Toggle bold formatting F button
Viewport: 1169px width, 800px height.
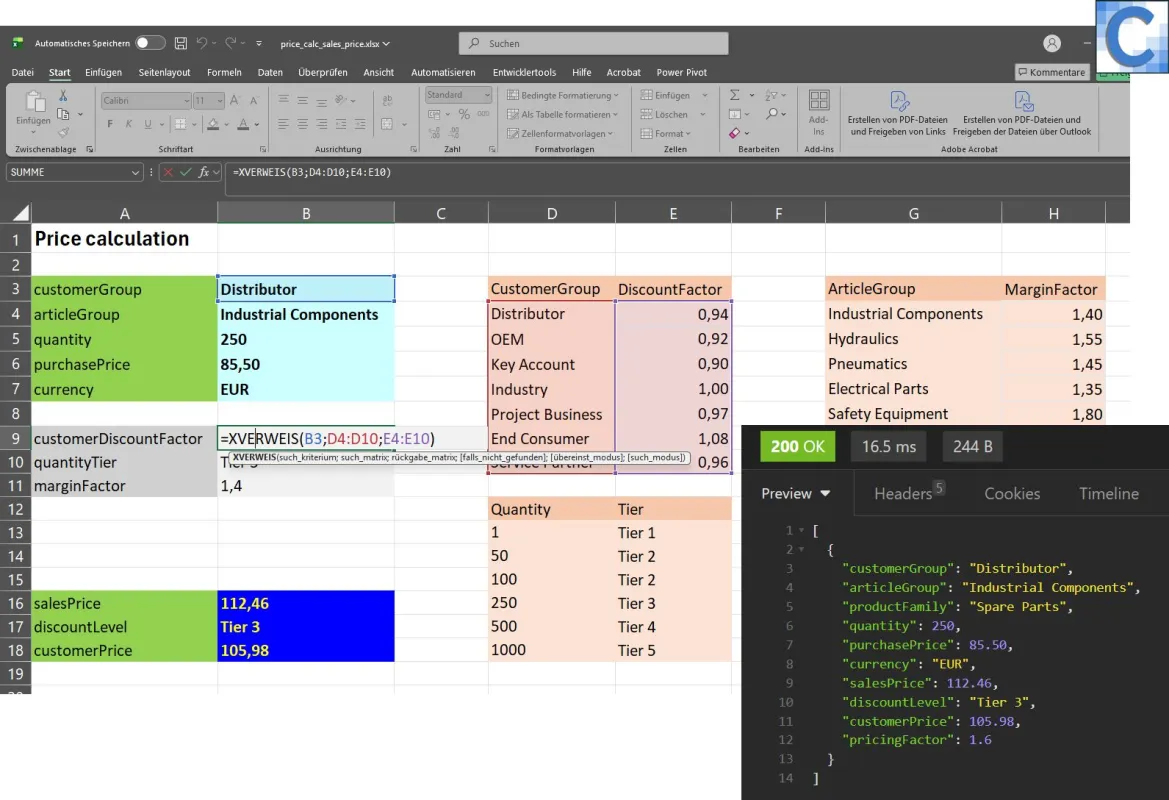click(x=110, y=124)
